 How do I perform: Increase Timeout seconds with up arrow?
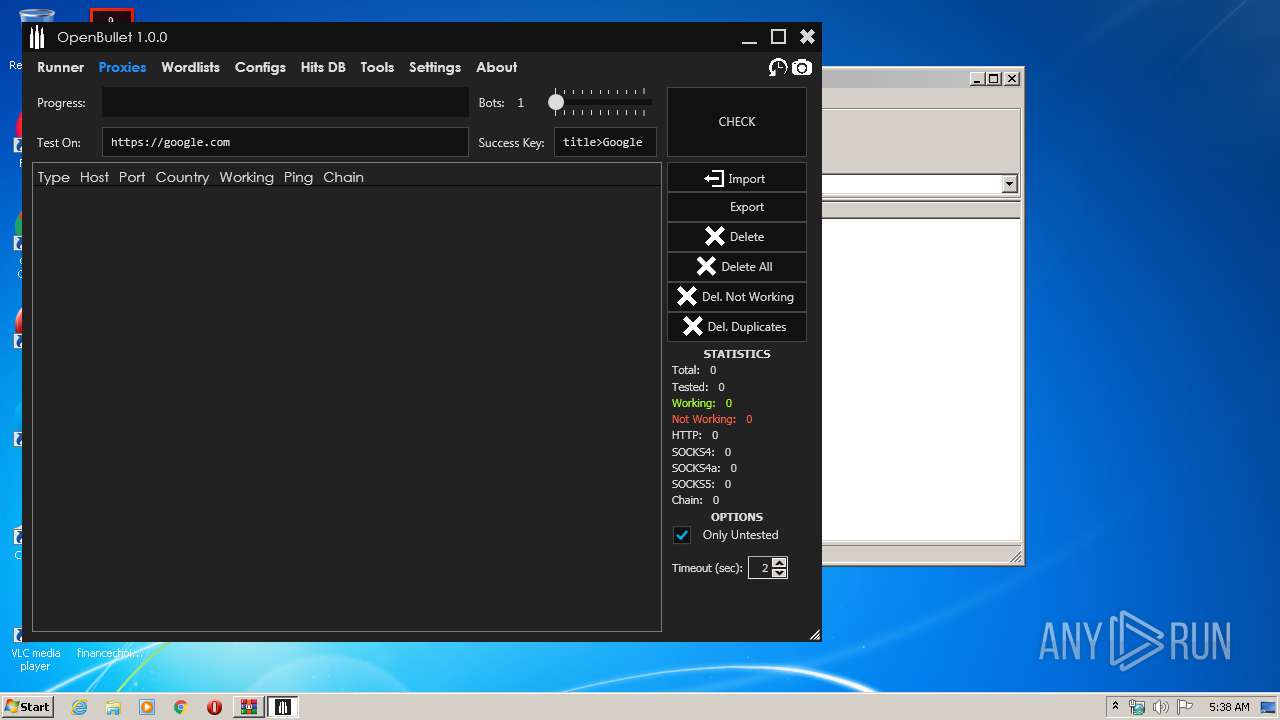click(780, 563)
